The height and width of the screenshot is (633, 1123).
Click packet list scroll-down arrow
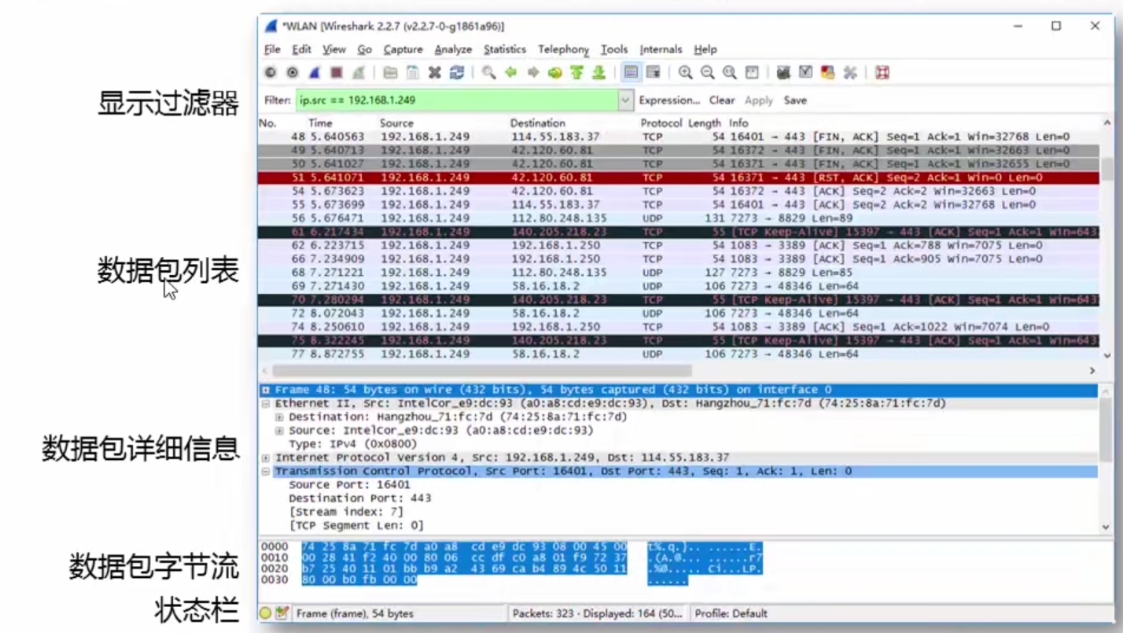[x=1107, y=356]
